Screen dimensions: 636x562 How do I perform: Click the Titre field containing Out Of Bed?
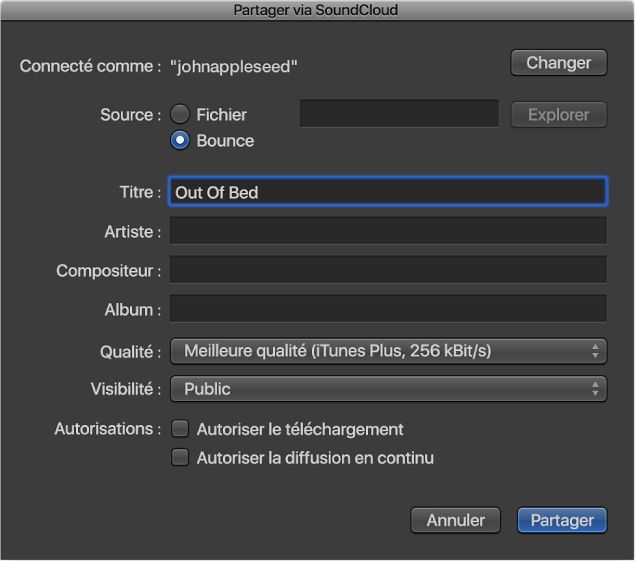[389, 192]
